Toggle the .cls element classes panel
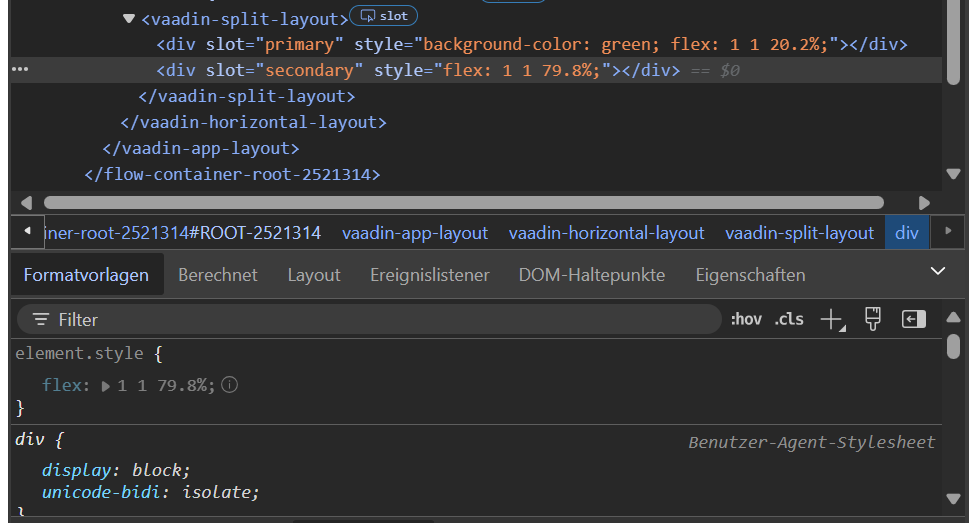969x523 pixels. (789, 320)
